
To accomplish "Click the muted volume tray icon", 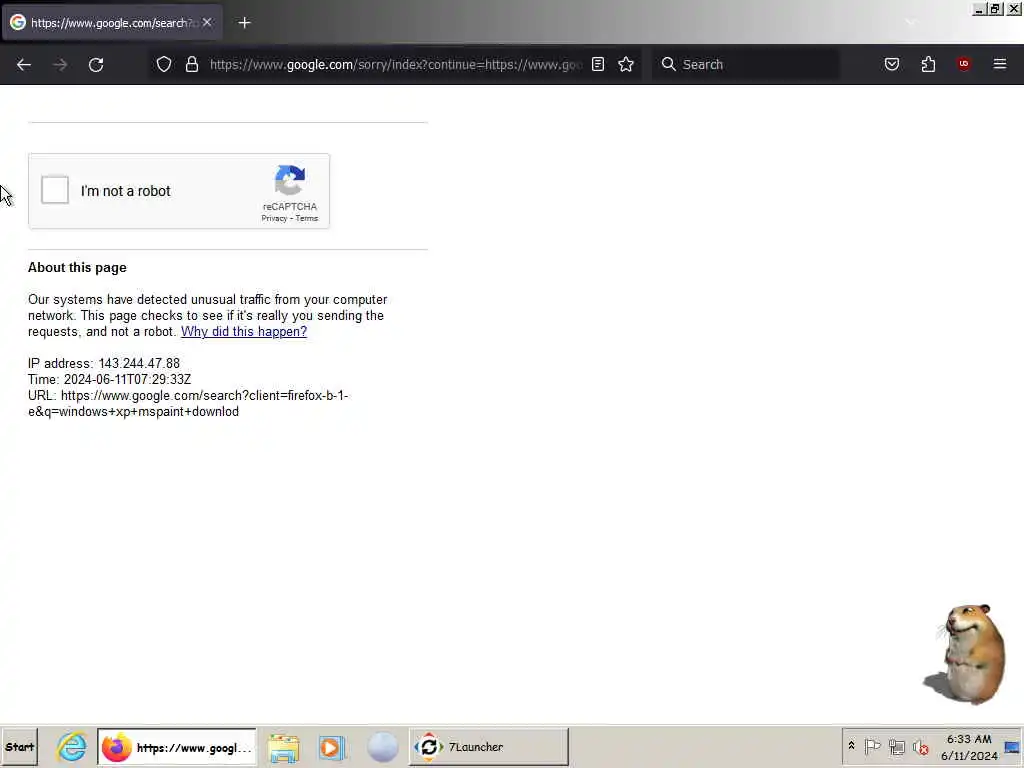I will click(921, 746).
